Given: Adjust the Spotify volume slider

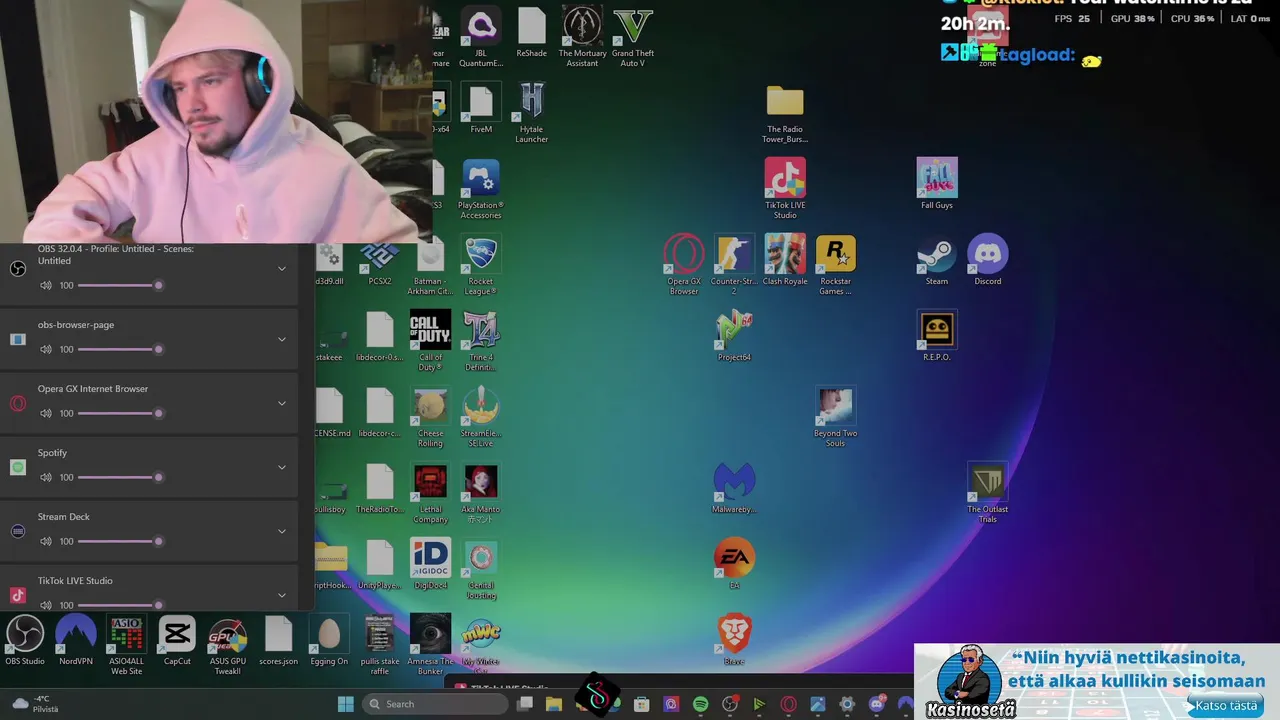Looking at the screenshot, I should [x=120, y=478].
